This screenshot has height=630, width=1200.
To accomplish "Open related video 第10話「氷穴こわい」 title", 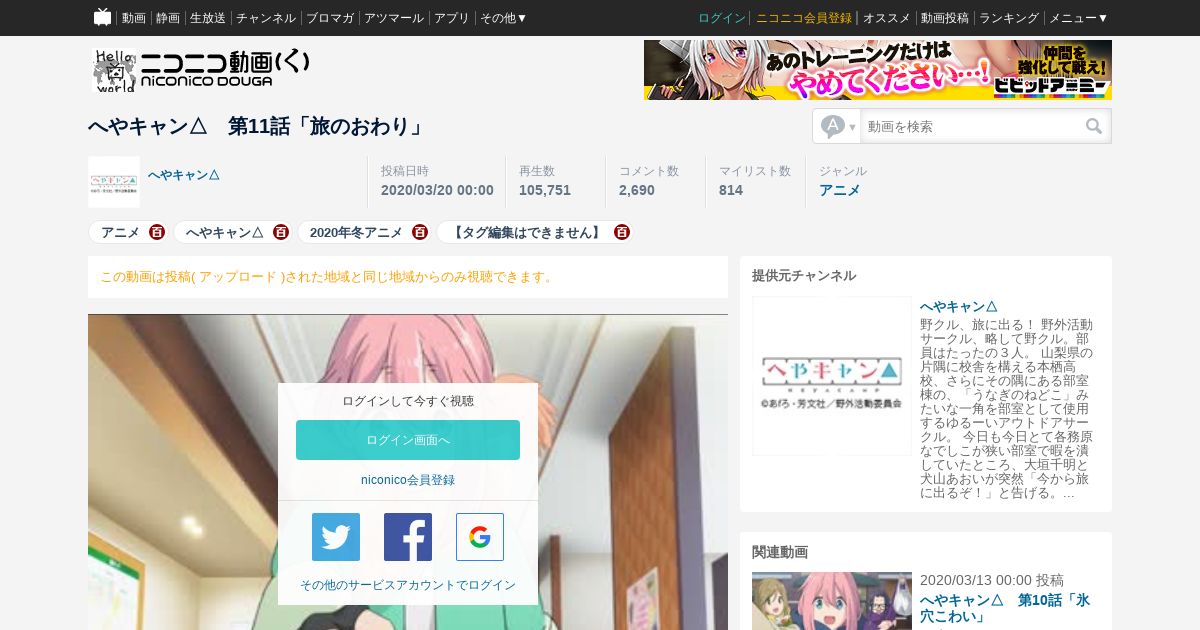I will (x=1005, y=609).
